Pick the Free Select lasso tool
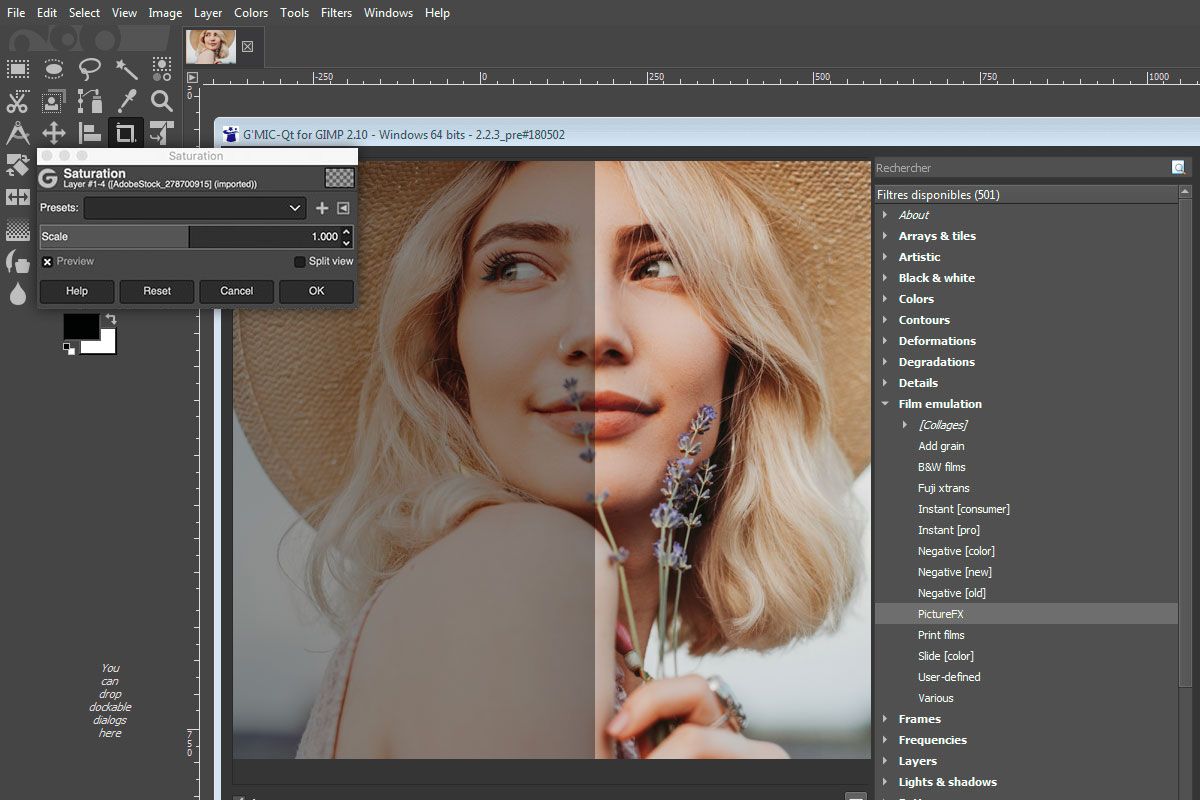This screenshot has height=800, width=1200. [89, 68]
